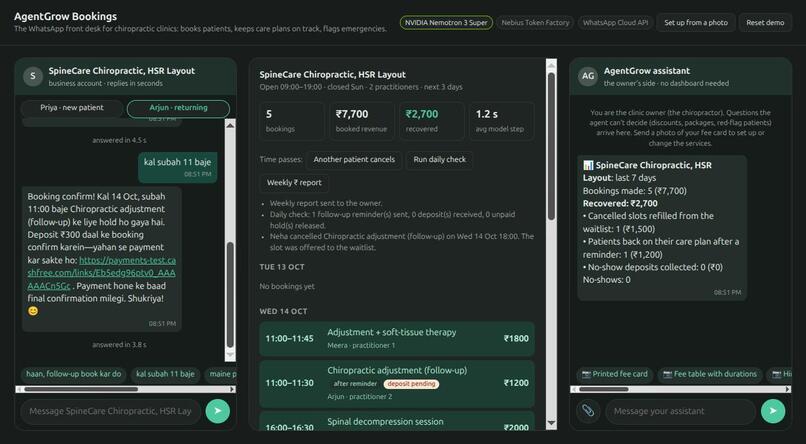Click the paperclip attachment icon
Image resolution: width=806 pixels, height=444 pixels.
pyautogui.click(x=588, y=411)
